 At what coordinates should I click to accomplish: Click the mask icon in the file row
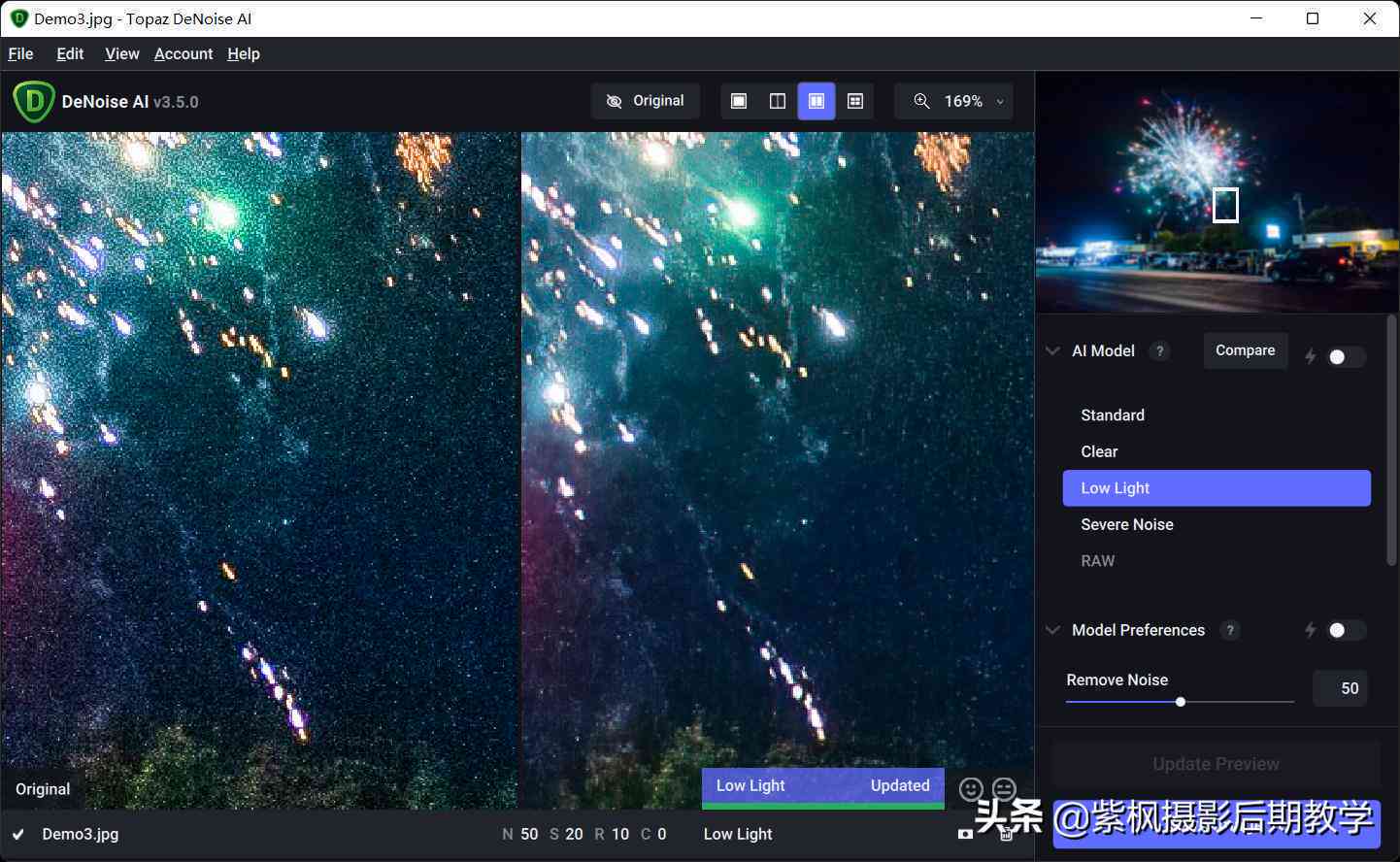[x=965, y=834]
